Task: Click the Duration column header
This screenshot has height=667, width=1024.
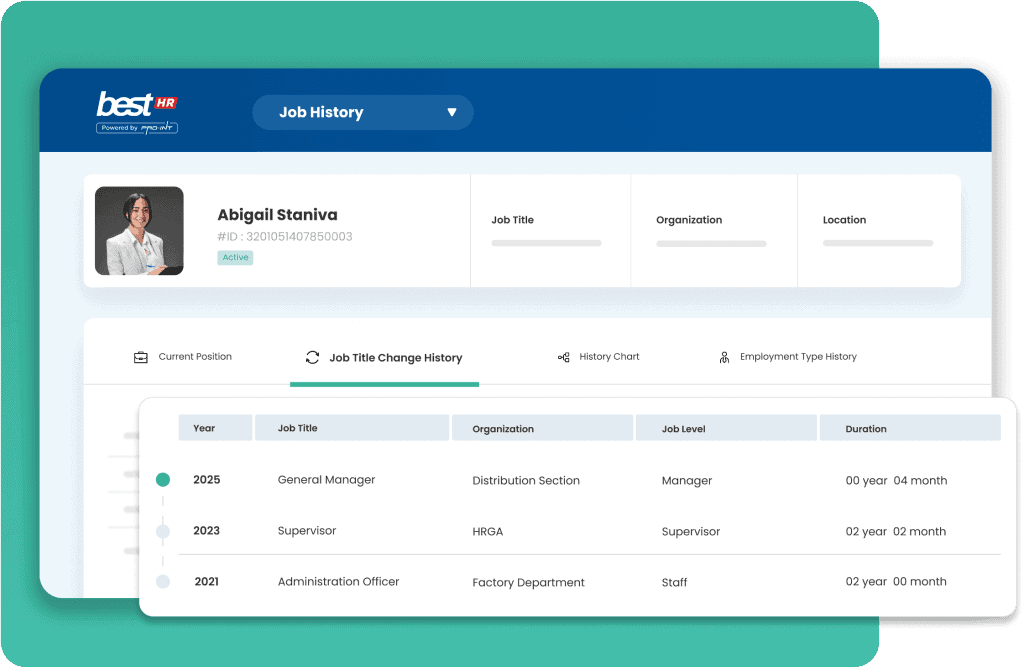Action: click(866, 429)
